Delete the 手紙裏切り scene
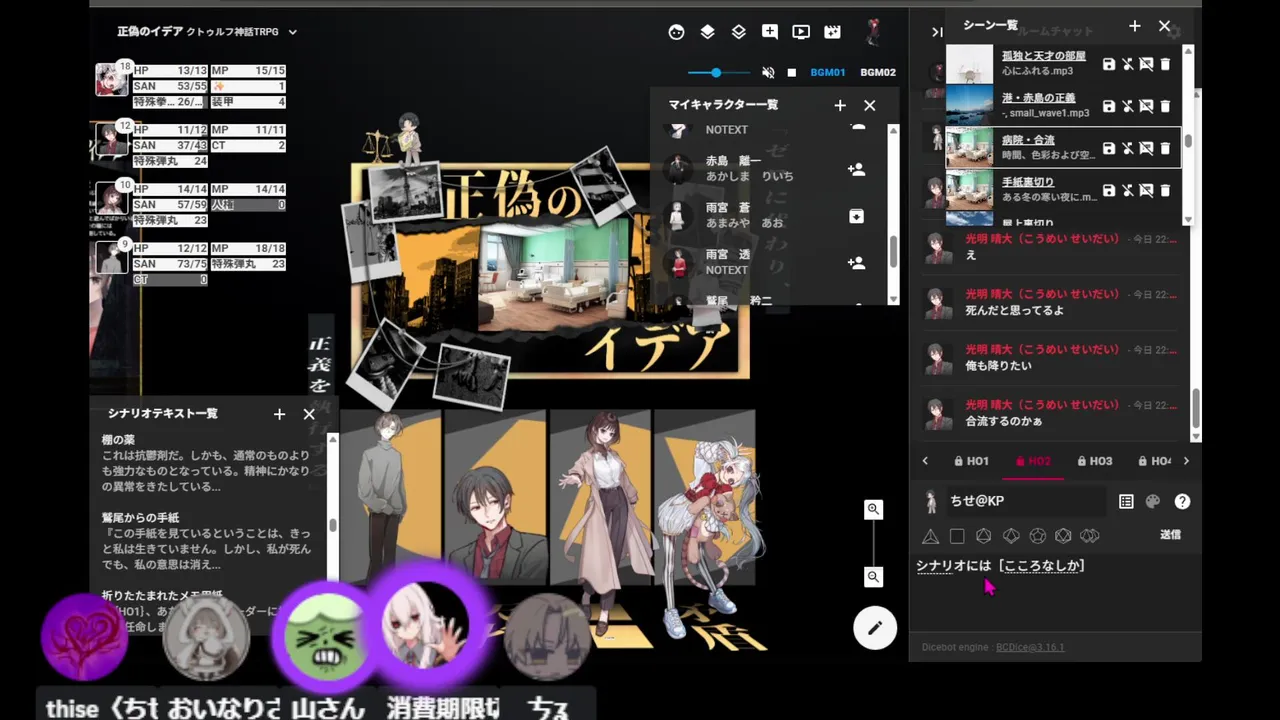This screenshot has height=720, width=1280. click(1165, 190)
